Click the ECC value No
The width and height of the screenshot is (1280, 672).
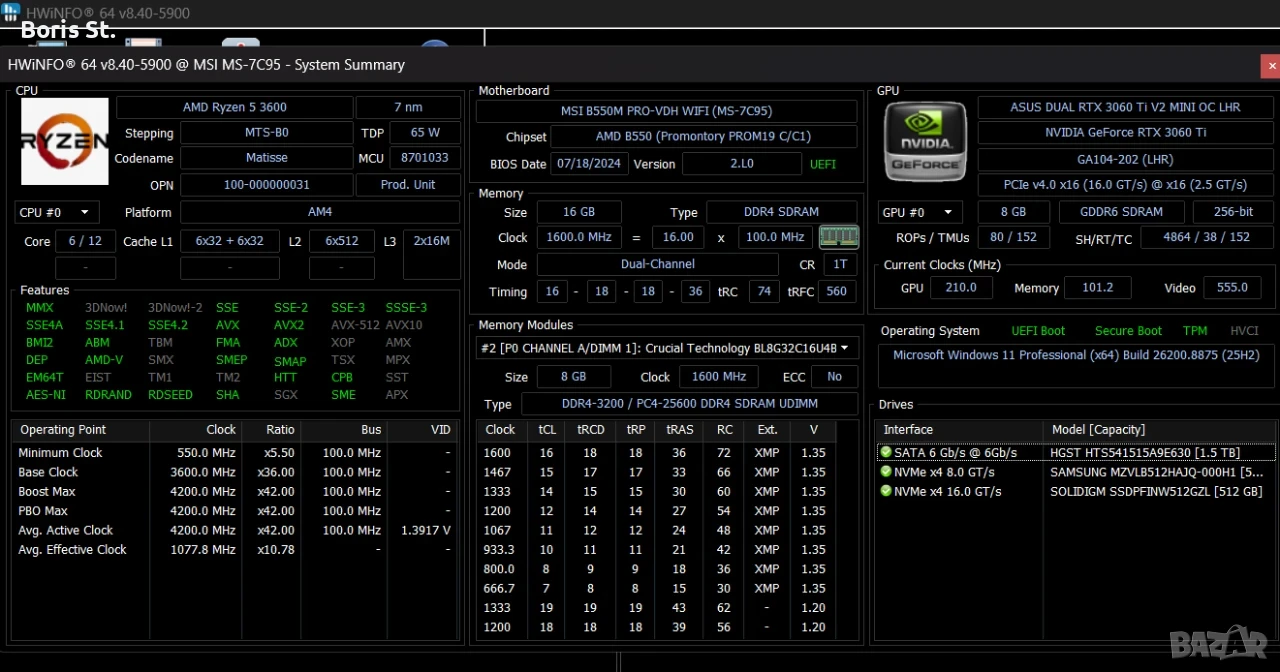coord(834,377)
